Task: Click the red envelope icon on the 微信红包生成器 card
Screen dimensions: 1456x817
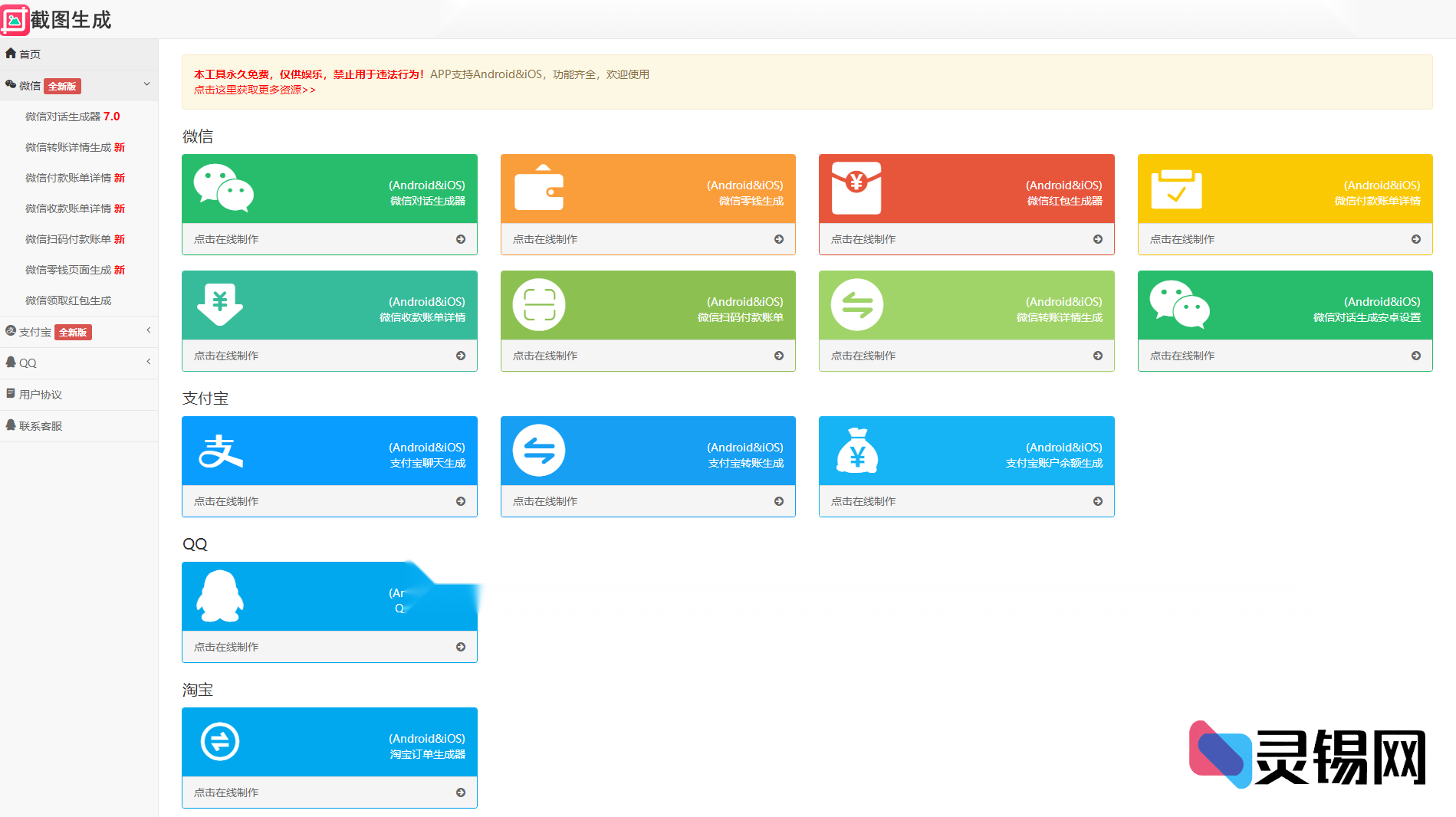Action: click(856, 188)
